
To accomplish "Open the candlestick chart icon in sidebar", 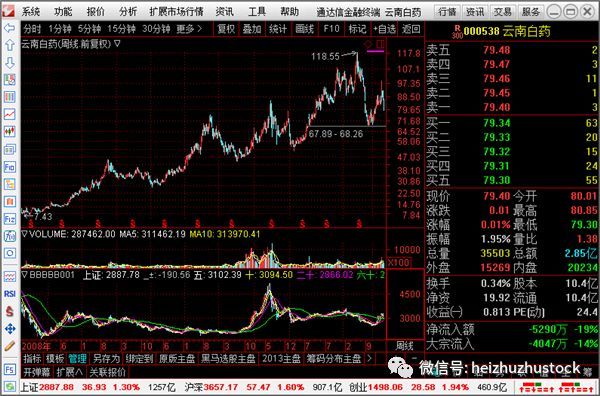I will (x=9, y=131).
